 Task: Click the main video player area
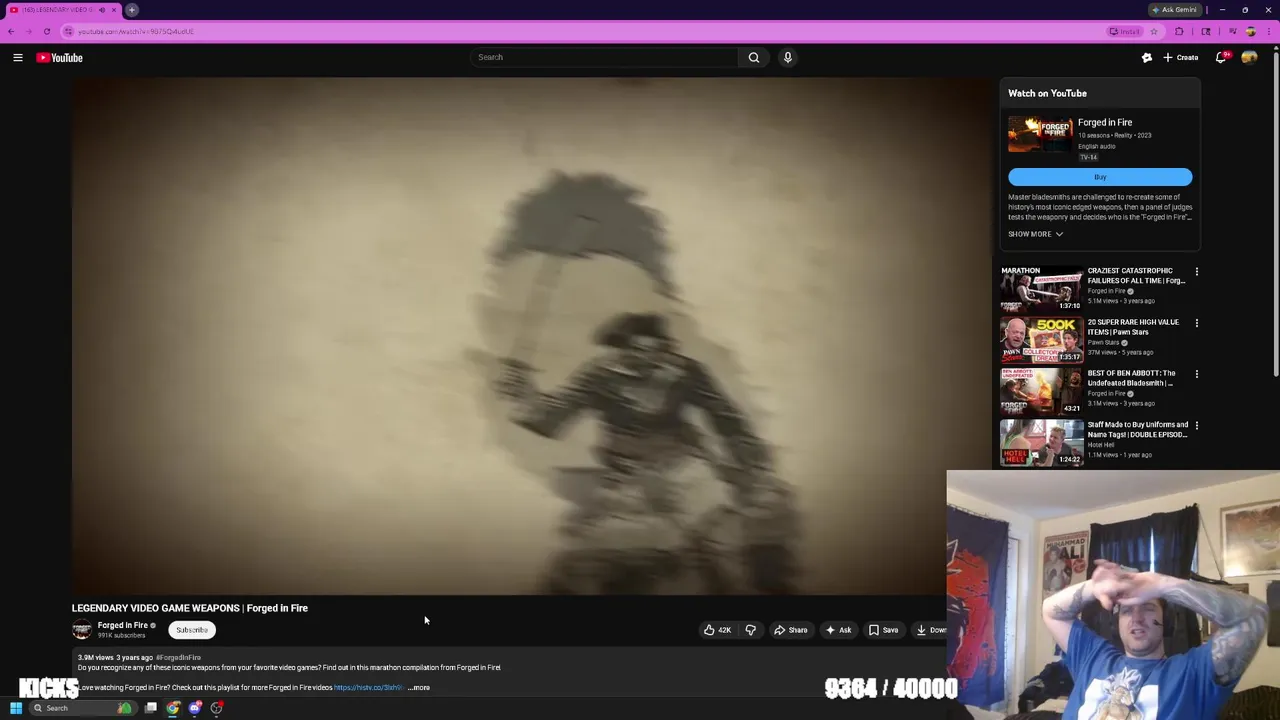(x=533, y=337)
